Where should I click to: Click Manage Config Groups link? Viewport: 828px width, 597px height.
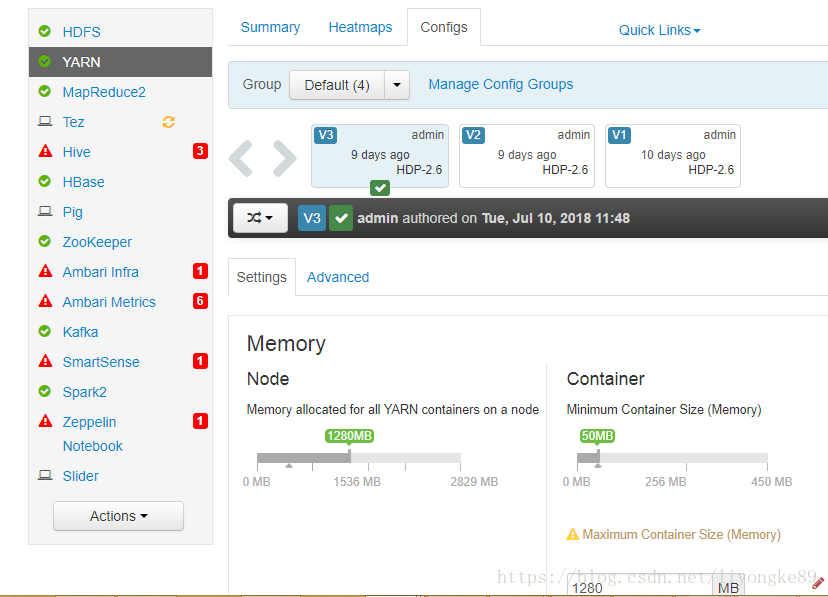501,84
